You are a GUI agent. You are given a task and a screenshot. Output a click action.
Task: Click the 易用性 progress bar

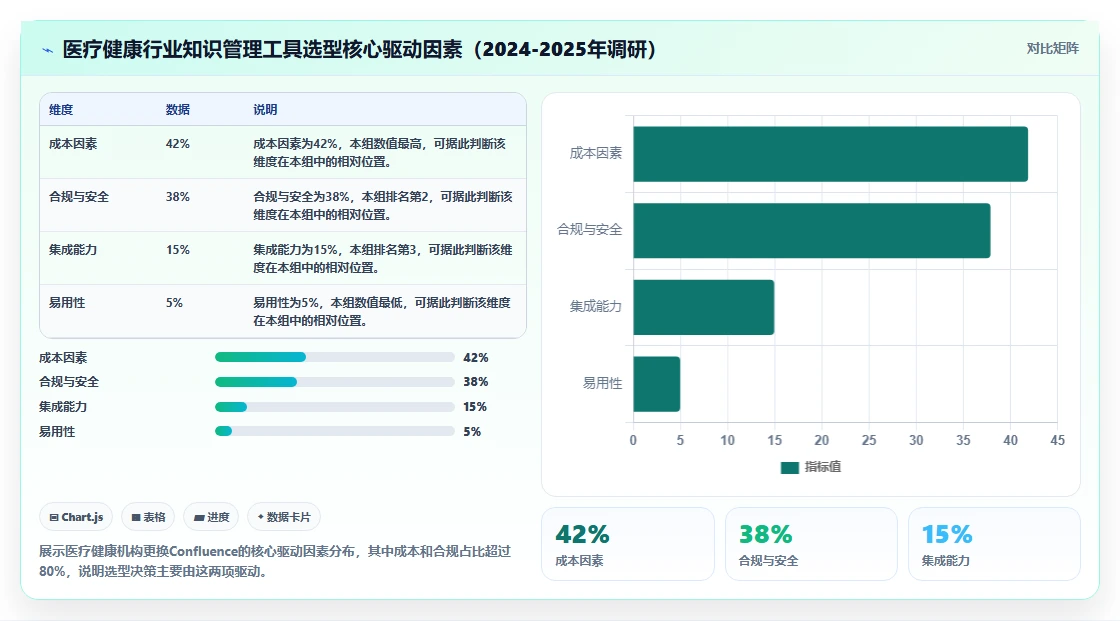pyautogui.click(x=334, y=432)
